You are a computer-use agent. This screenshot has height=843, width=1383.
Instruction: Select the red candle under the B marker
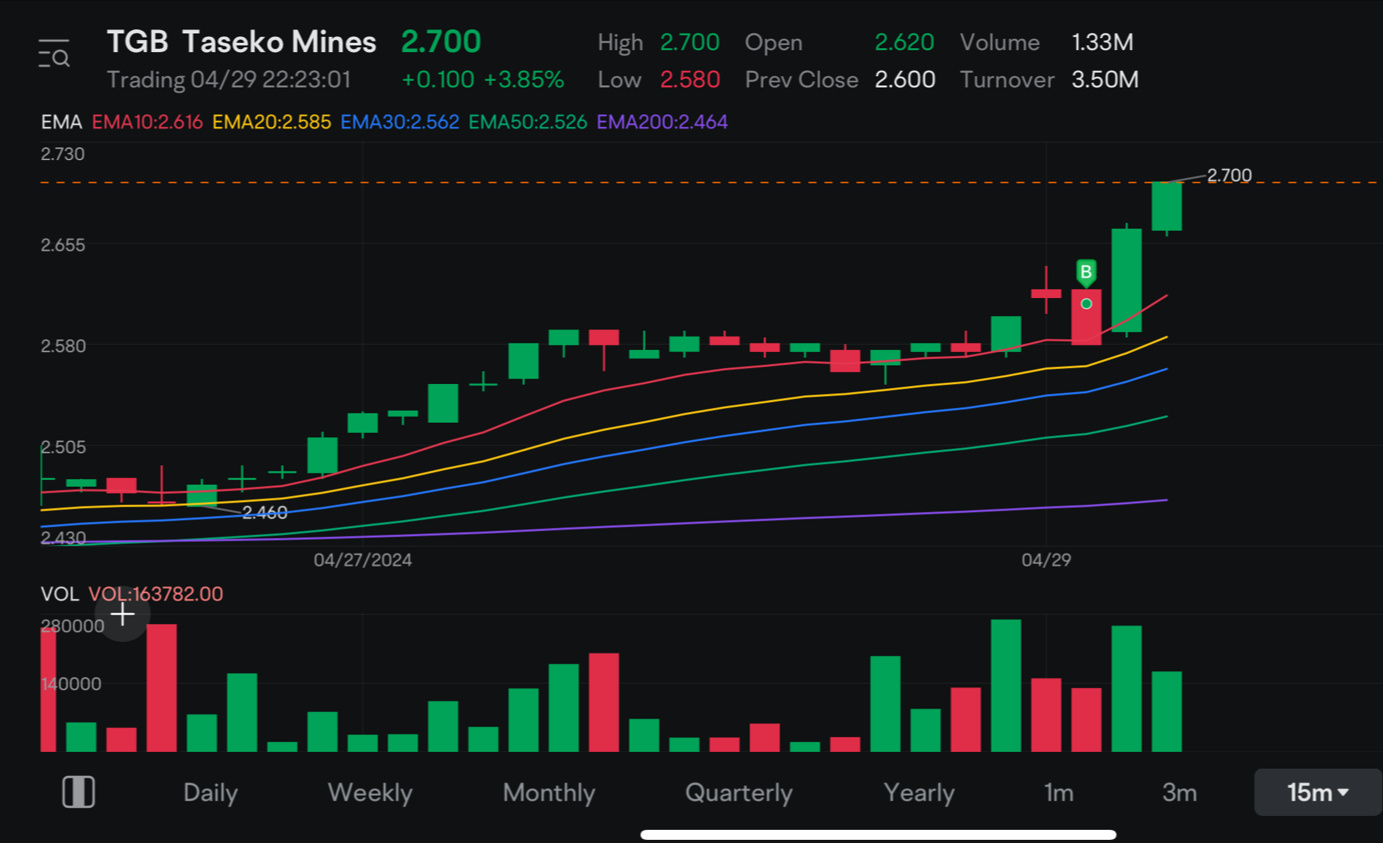1086,317
